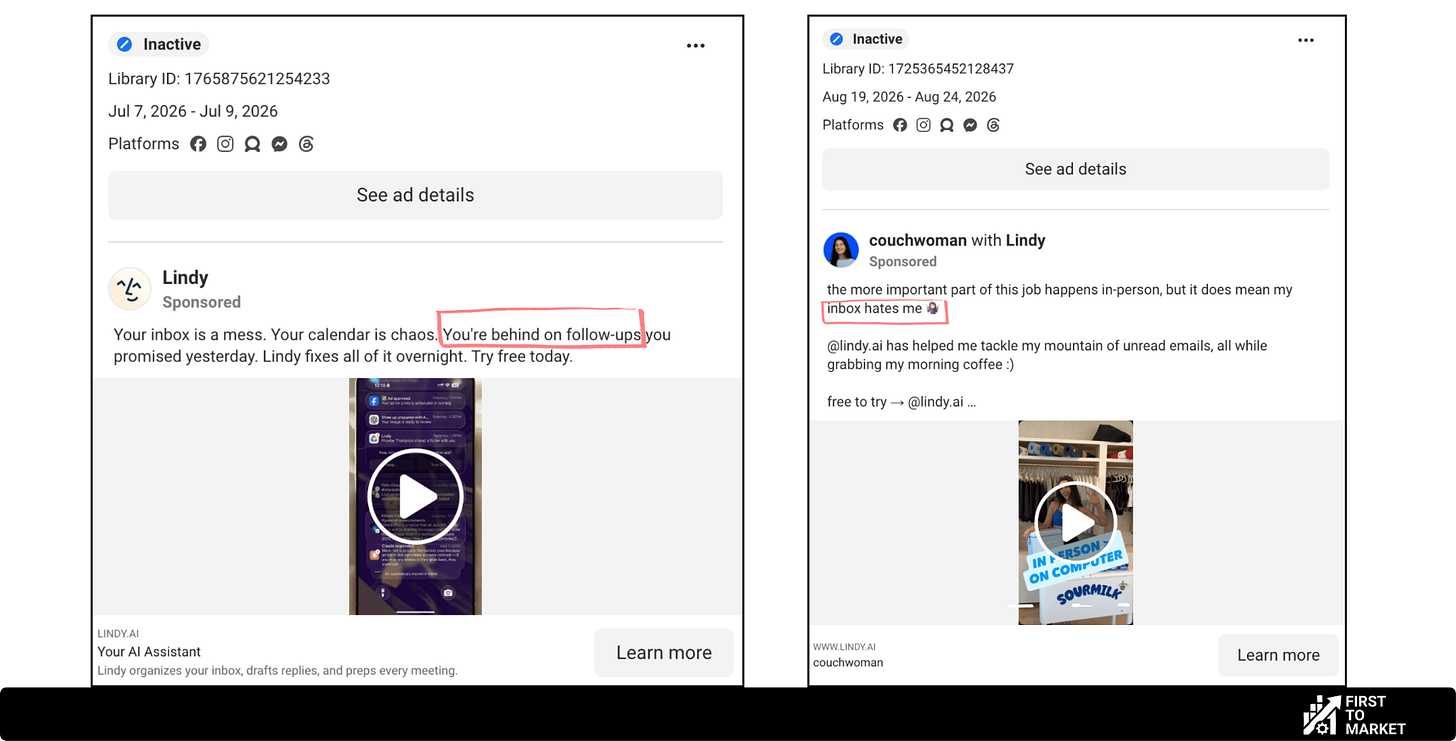The width and height of the screenshot is (1456, 741).
Task: Open three-dot options menu on right ad
Action: point(1306,40)
